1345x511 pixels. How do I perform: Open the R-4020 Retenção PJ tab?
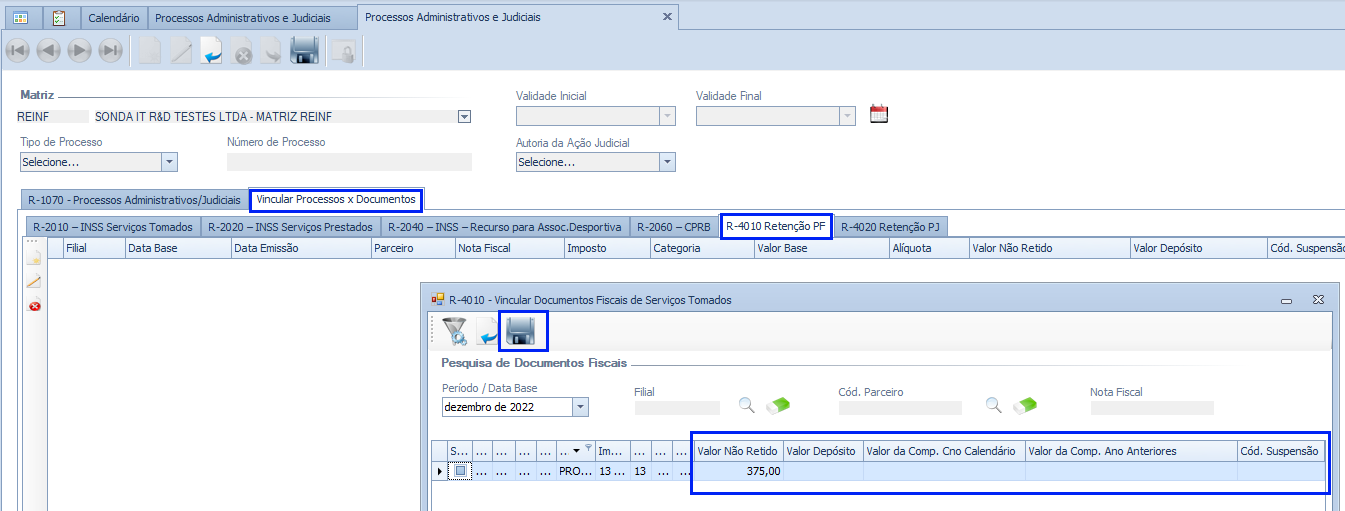890,227
